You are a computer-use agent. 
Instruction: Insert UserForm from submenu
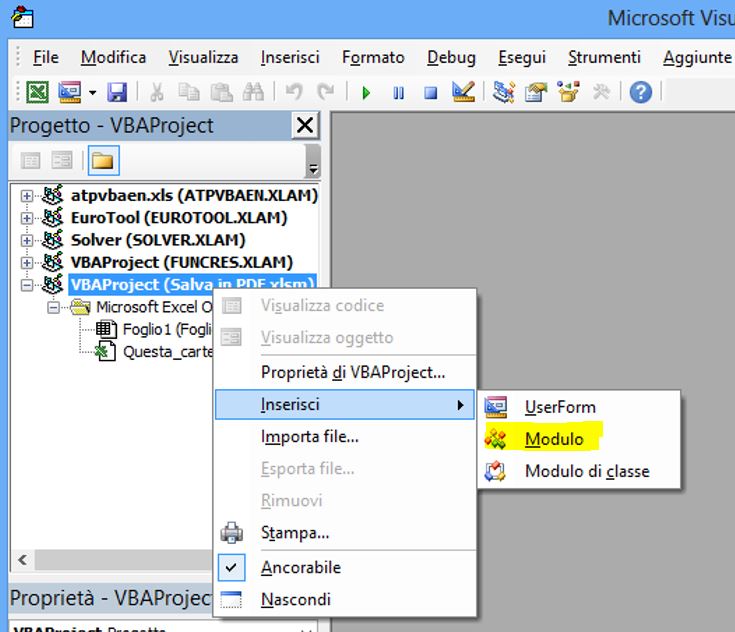pyautogui.click(x=579, y=407)
